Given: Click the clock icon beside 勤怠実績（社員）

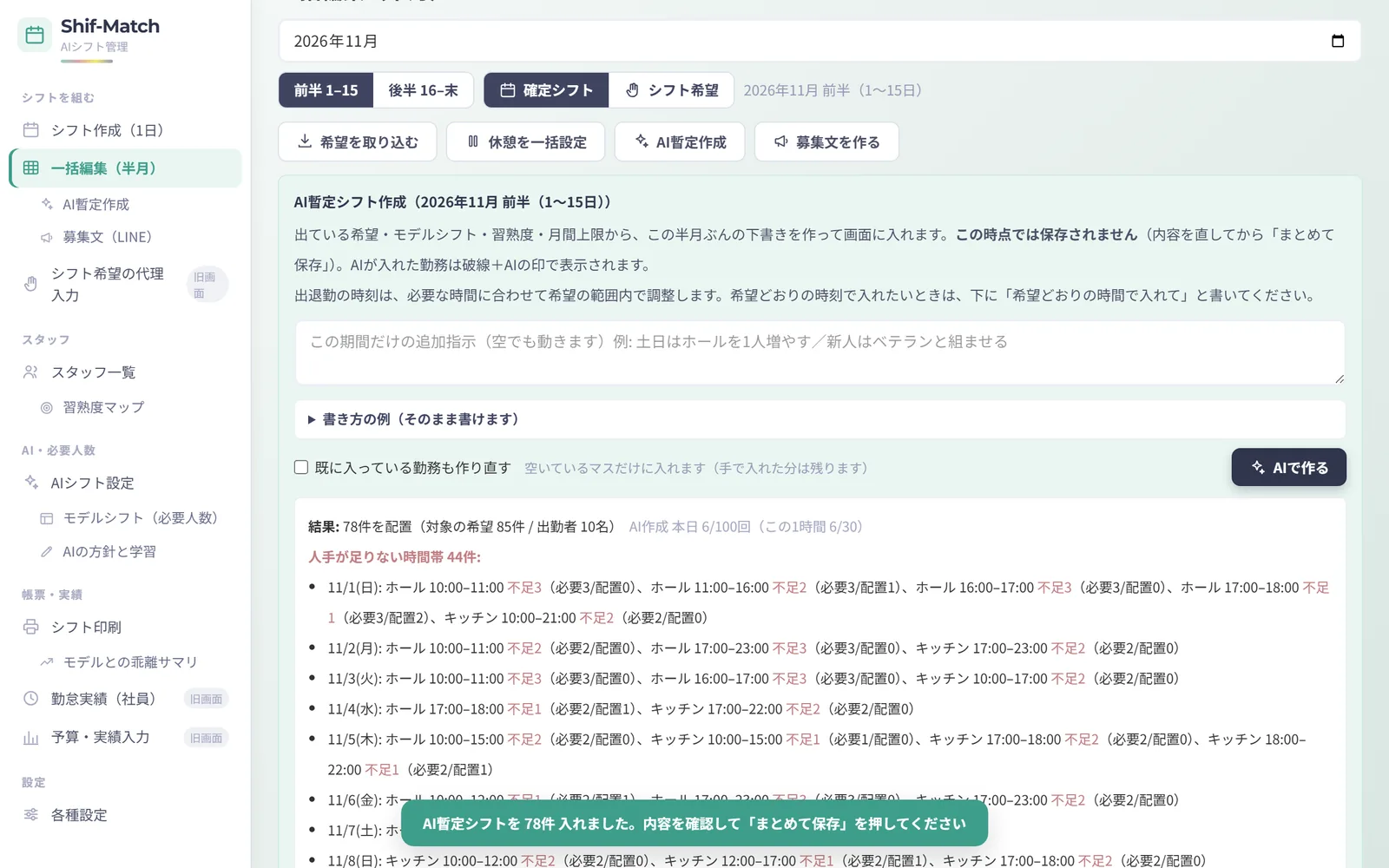Looking at the screenshot, I should pyautogui.click(x=31, y=699).
